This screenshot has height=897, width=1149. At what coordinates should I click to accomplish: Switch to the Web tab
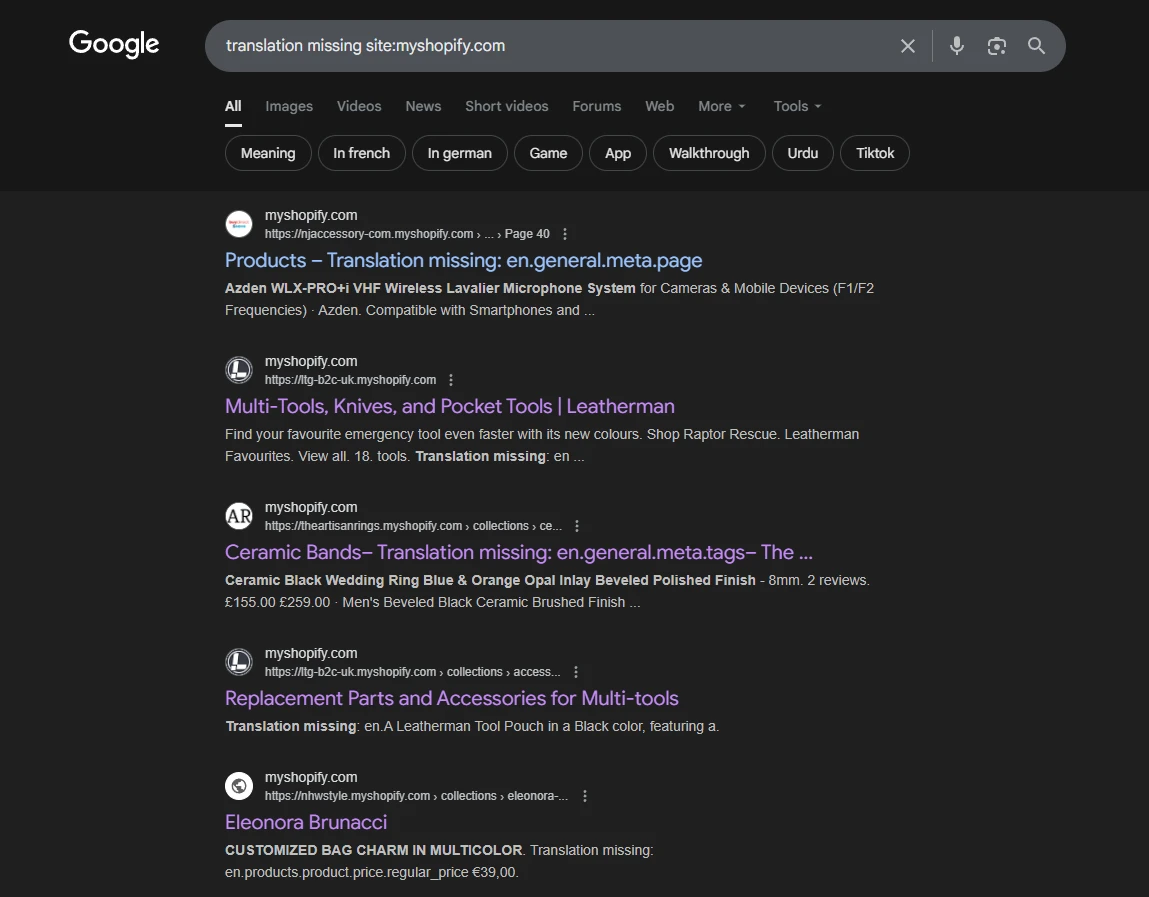[x=660, y=106]
